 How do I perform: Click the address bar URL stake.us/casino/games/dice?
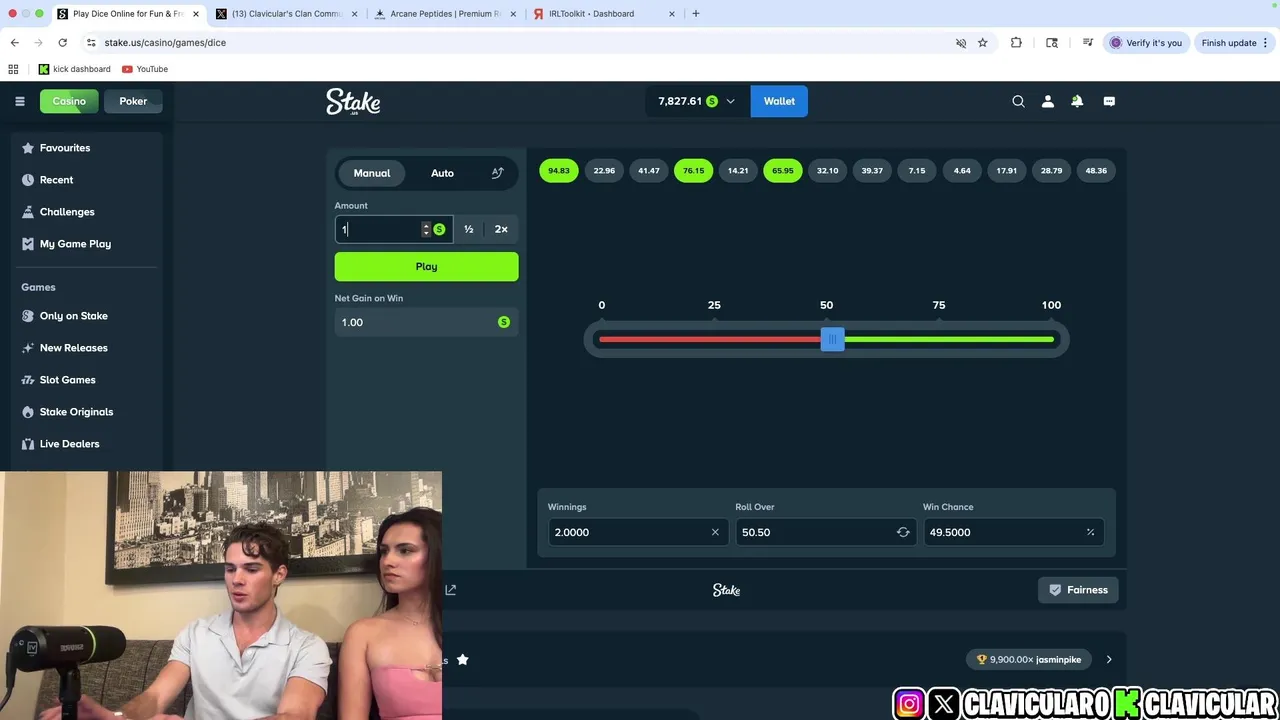click(165, 43)
